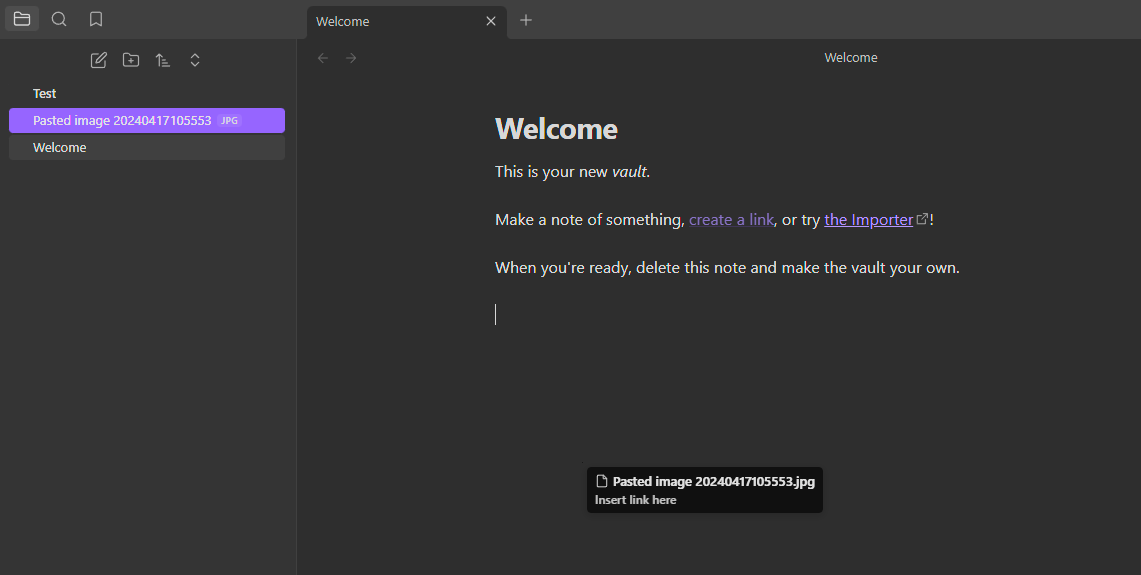Image resolution: width=1141 pixels, height=575 pixels.
Task: Open Pasted image 20240417105553 file
Action: point(122,120)
